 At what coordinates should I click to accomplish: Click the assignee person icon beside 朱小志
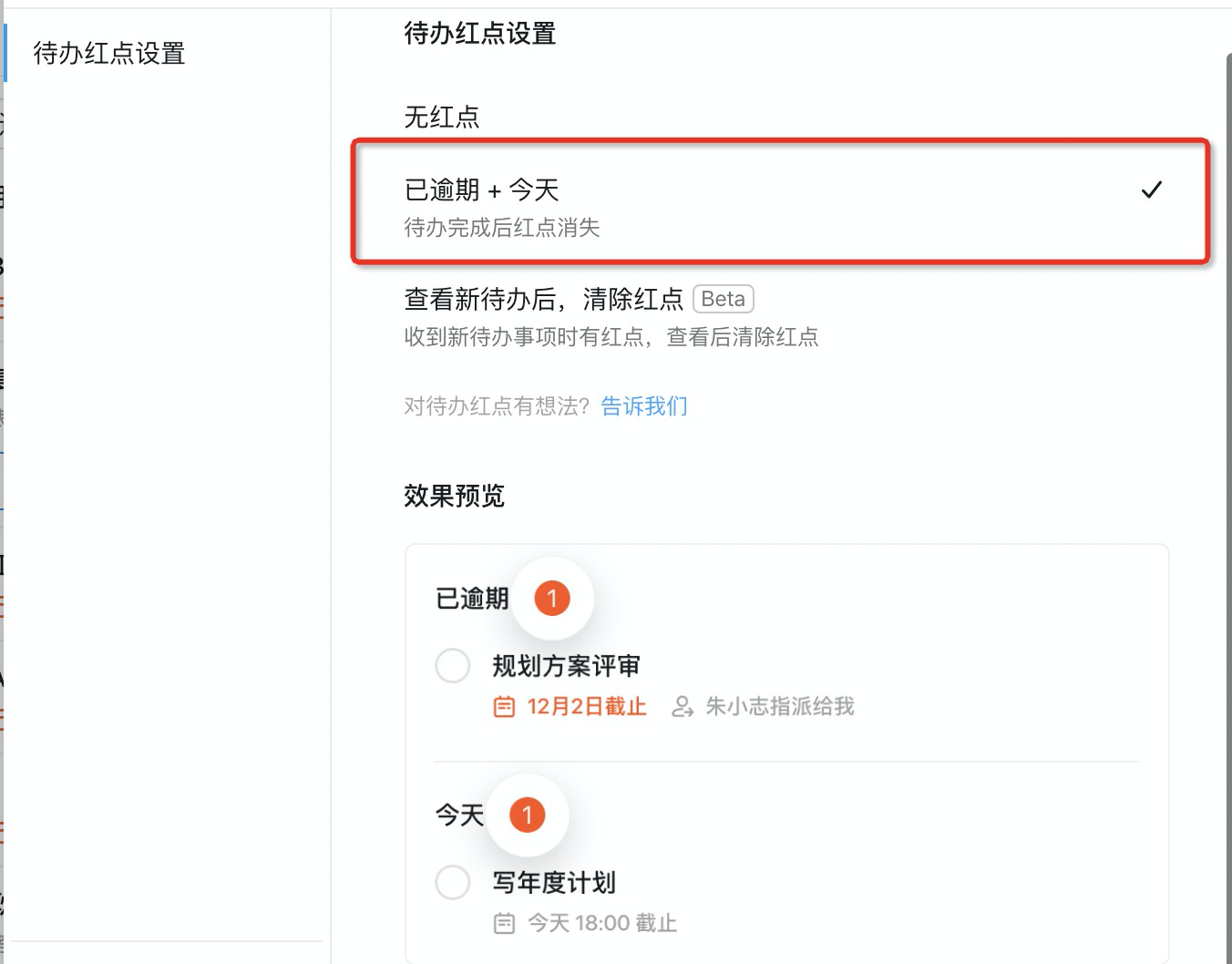pyautogui.click(x=683, y=706)
